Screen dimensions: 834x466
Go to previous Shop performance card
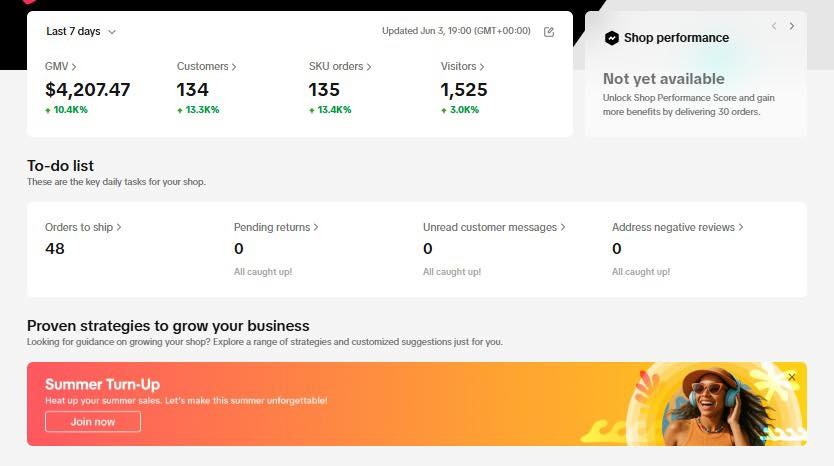(x=773, y=26)
